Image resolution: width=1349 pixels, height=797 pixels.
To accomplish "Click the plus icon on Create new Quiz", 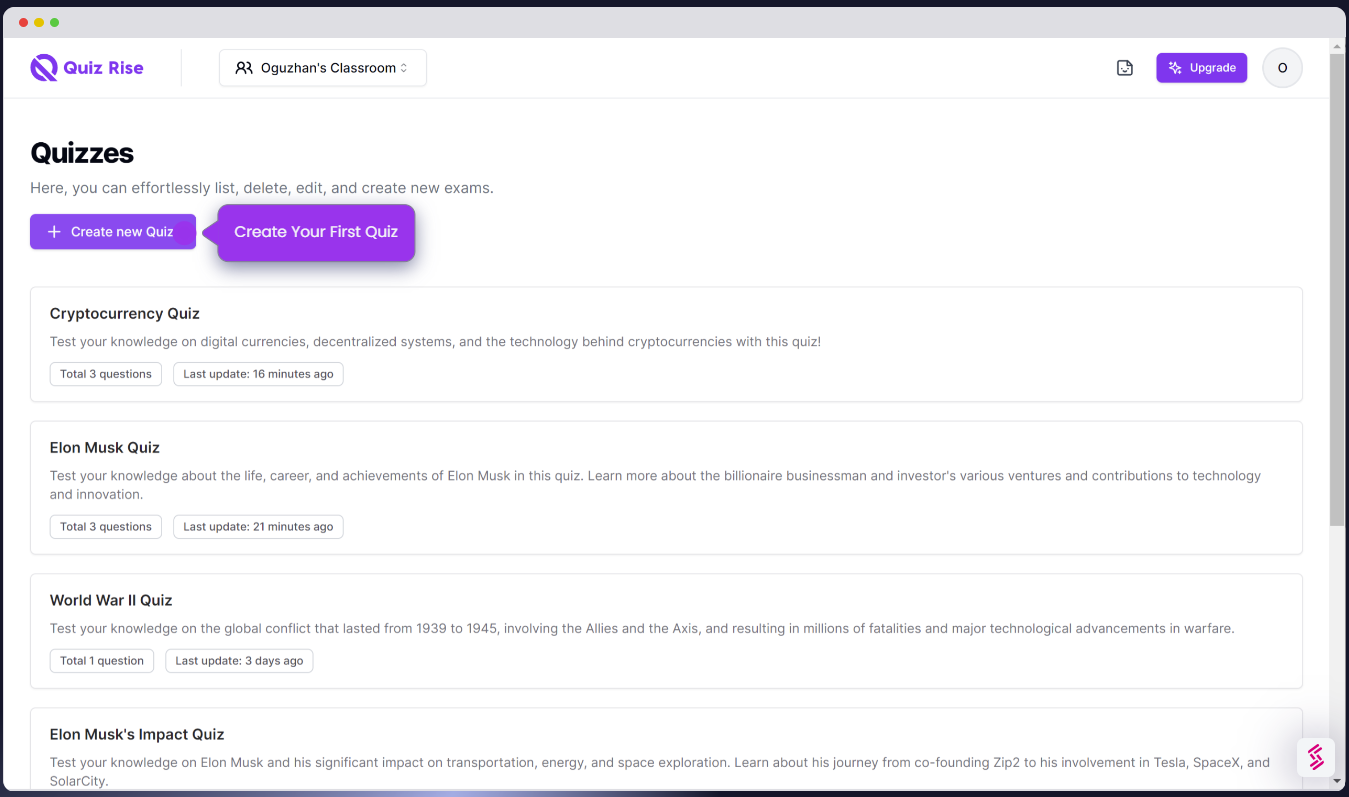I will coord(52,231).
